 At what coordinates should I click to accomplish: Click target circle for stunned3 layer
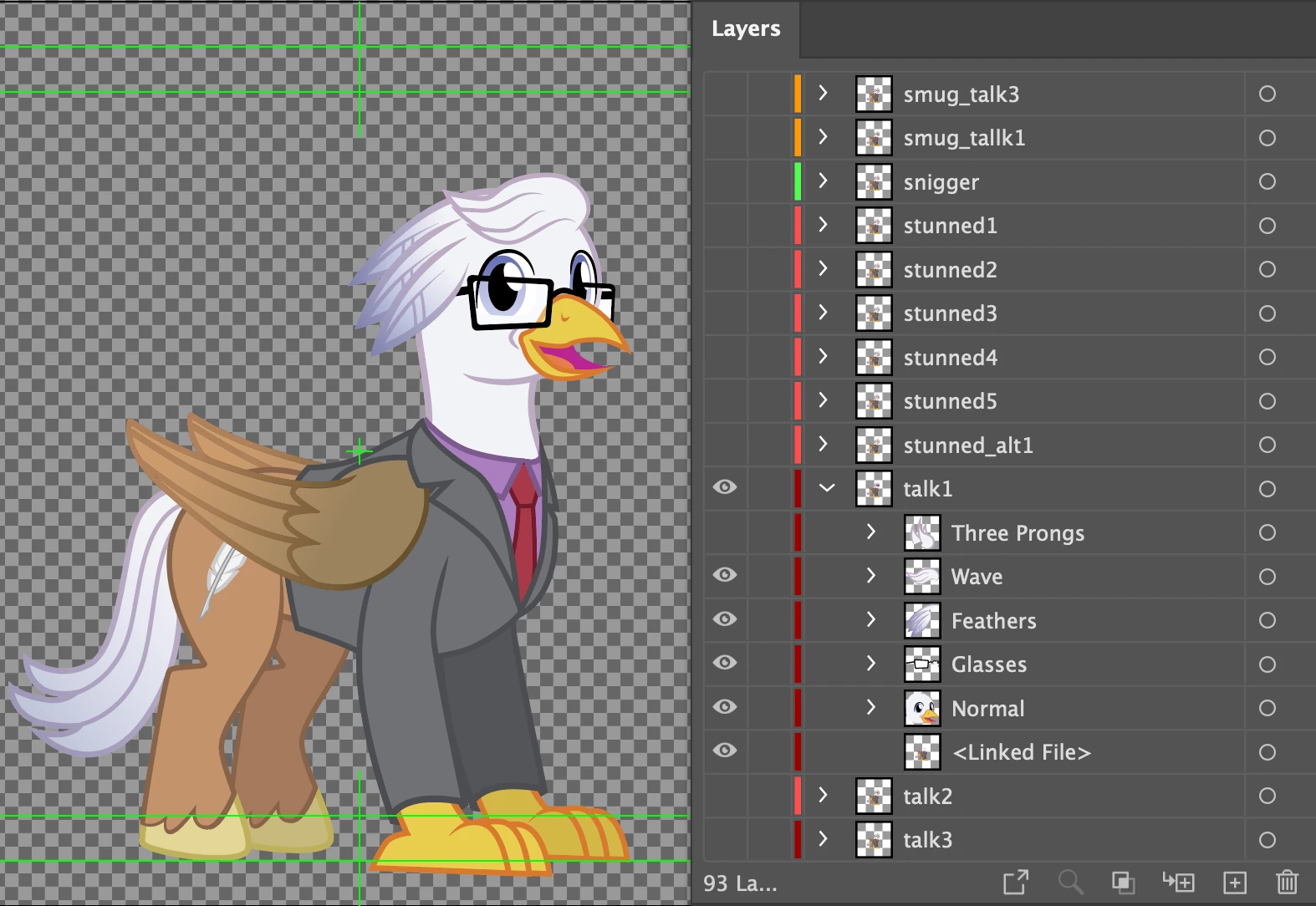[x=1268, y=313]
